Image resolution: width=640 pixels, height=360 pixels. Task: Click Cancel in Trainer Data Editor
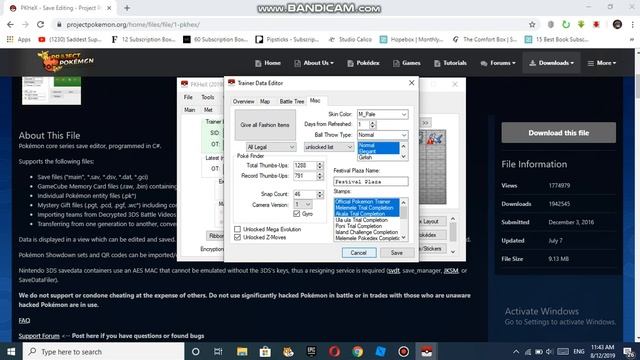click(x=359, y=253)
